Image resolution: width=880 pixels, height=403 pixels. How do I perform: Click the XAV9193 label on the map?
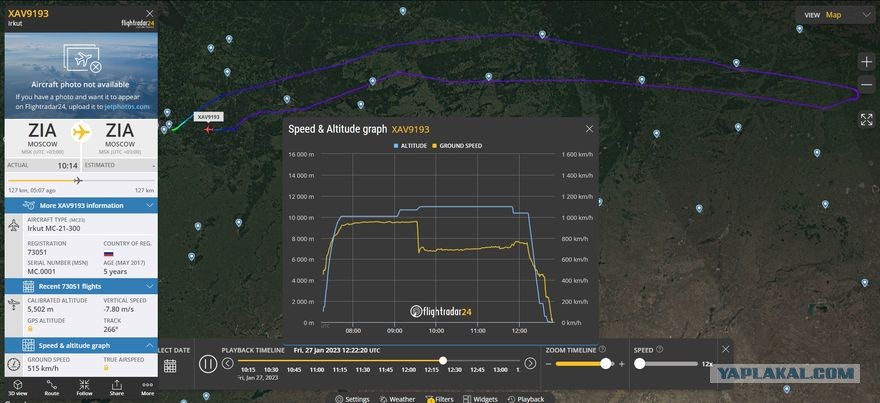tap(208, 117)
